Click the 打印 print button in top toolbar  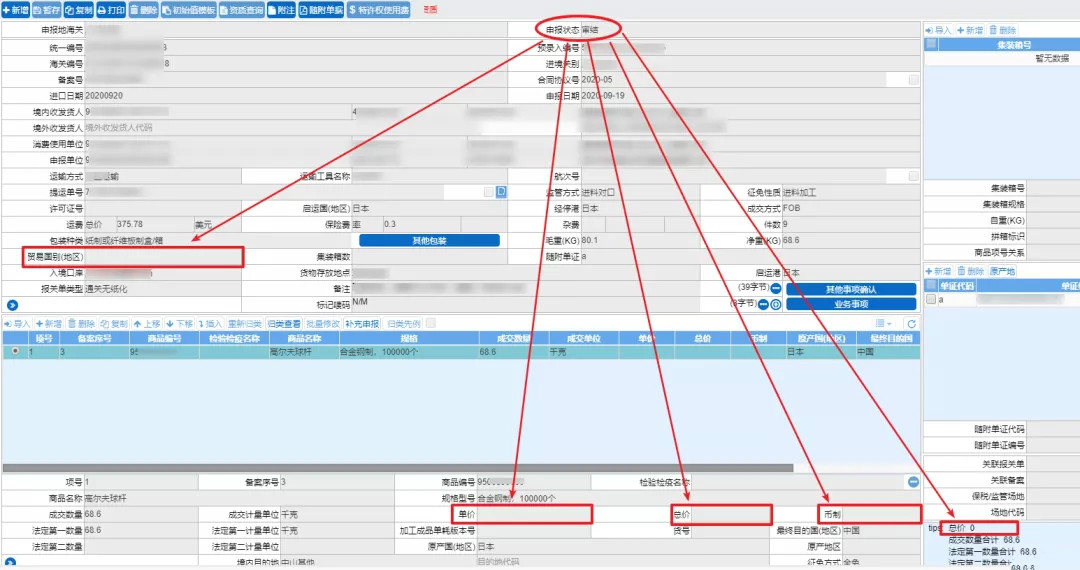coord(111,9)
